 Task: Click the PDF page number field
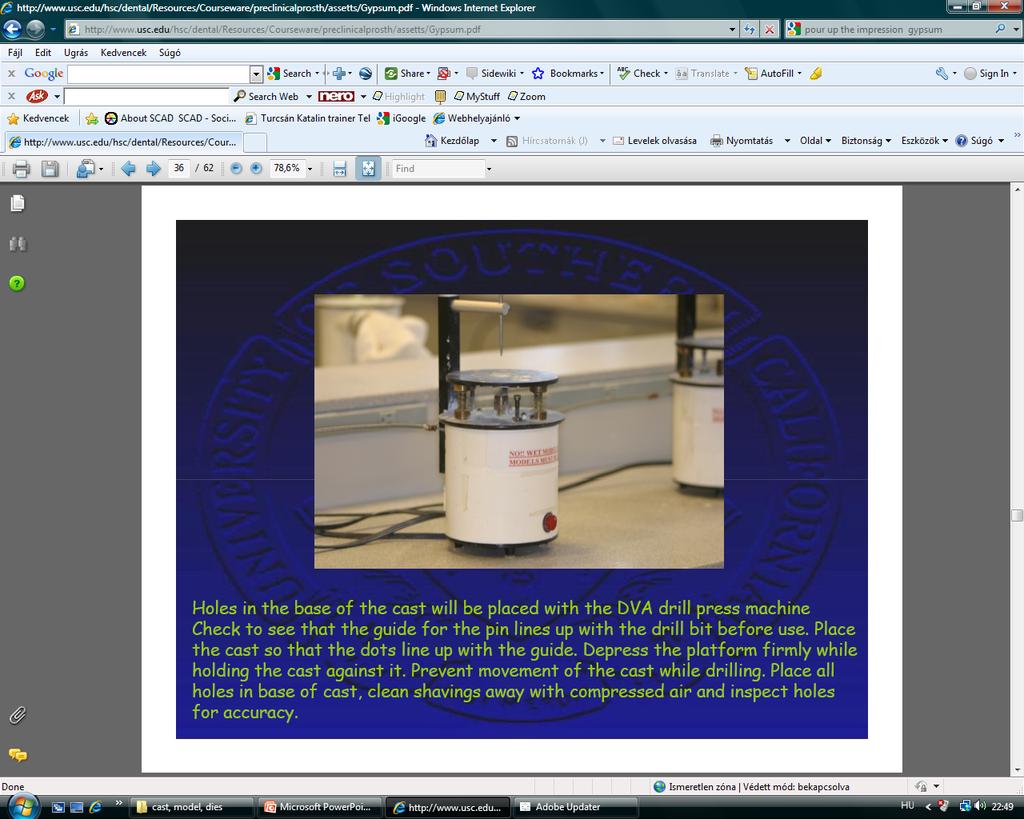coord(179,169)
